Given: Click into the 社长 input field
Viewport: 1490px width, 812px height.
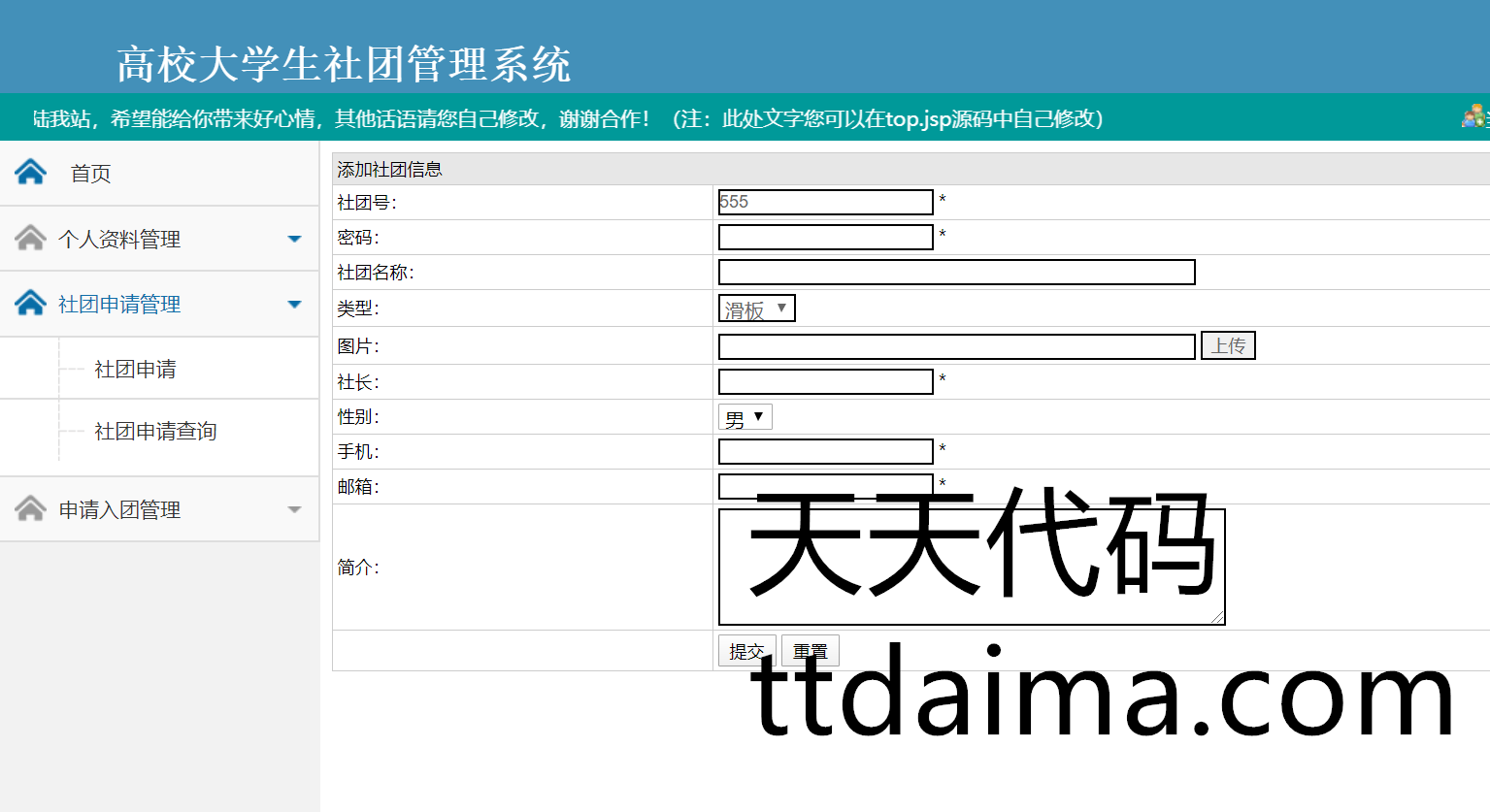Looking at the screenshot, I should coord(825,382).
